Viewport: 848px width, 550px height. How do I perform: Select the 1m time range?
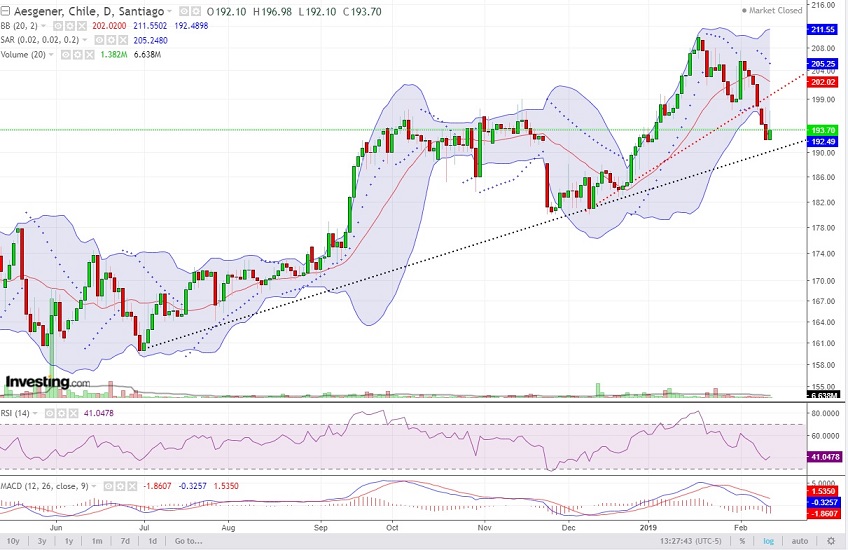(97, 541)
